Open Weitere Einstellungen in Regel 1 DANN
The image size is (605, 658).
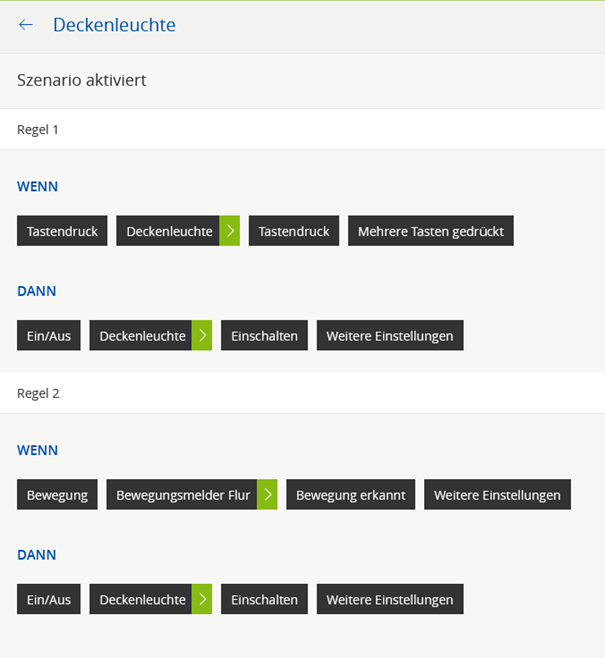click(390, 336)
